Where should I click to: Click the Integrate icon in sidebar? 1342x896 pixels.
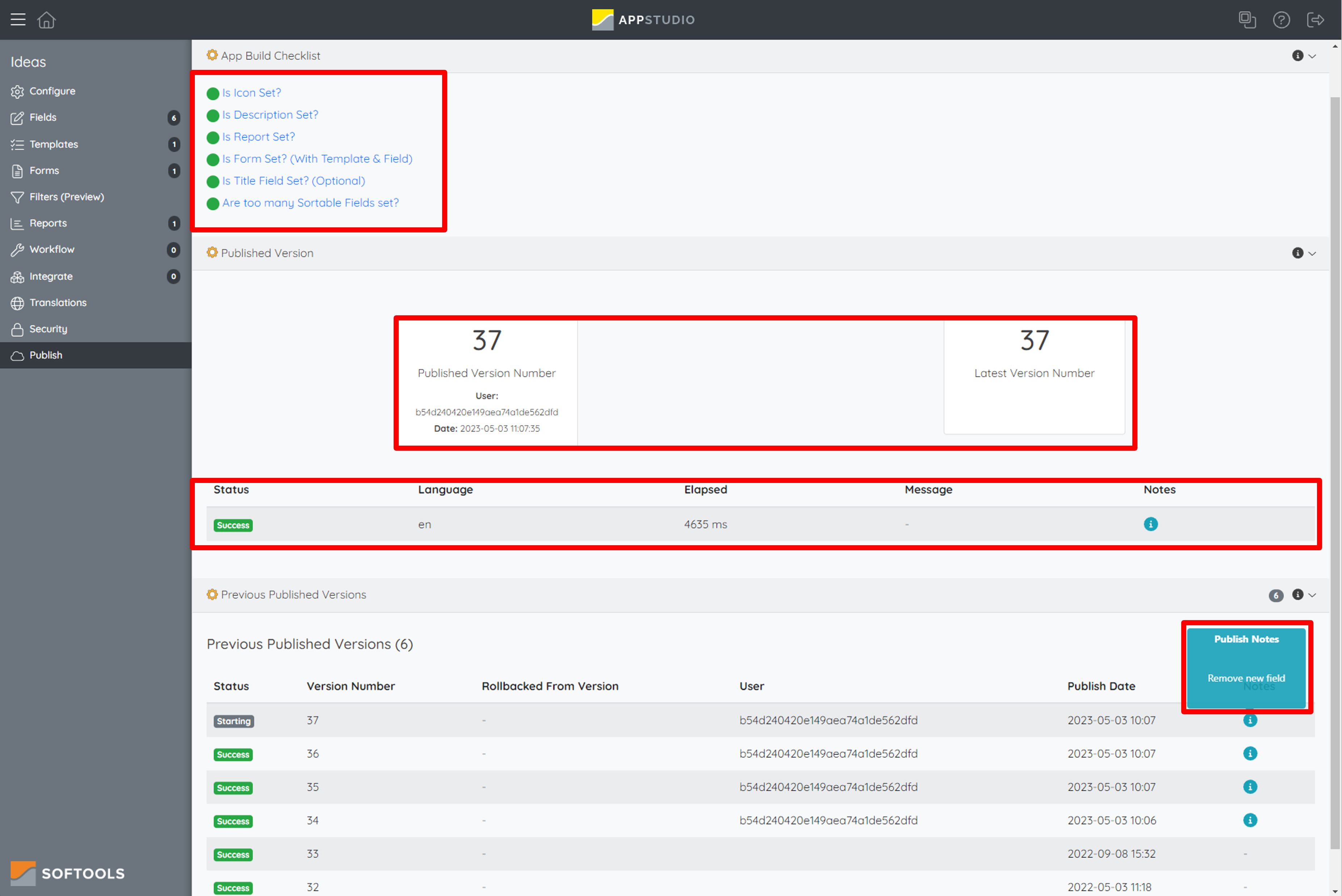(18, 277)
